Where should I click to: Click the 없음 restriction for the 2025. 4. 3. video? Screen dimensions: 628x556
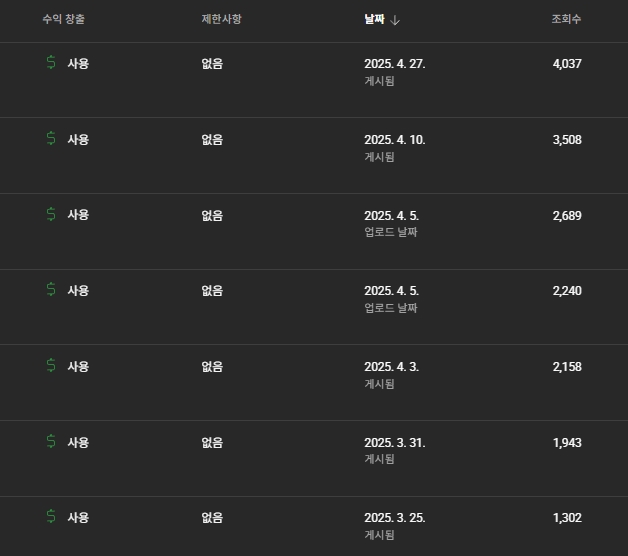coord(212,367)
